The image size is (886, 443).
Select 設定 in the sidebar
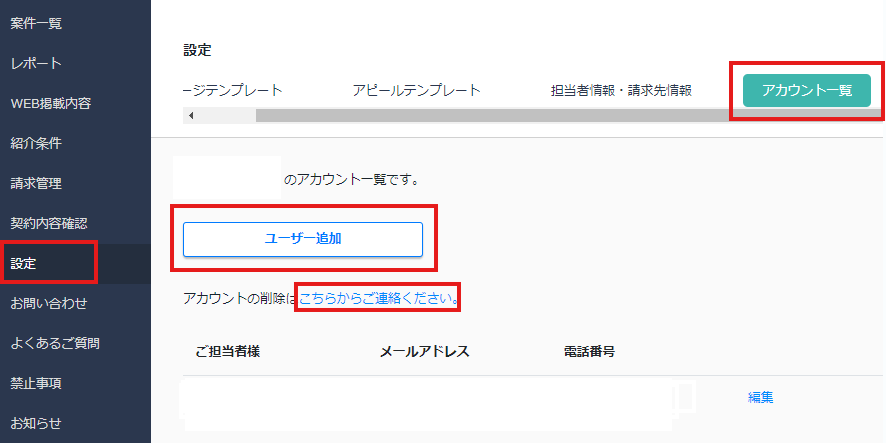pos(24,263)
